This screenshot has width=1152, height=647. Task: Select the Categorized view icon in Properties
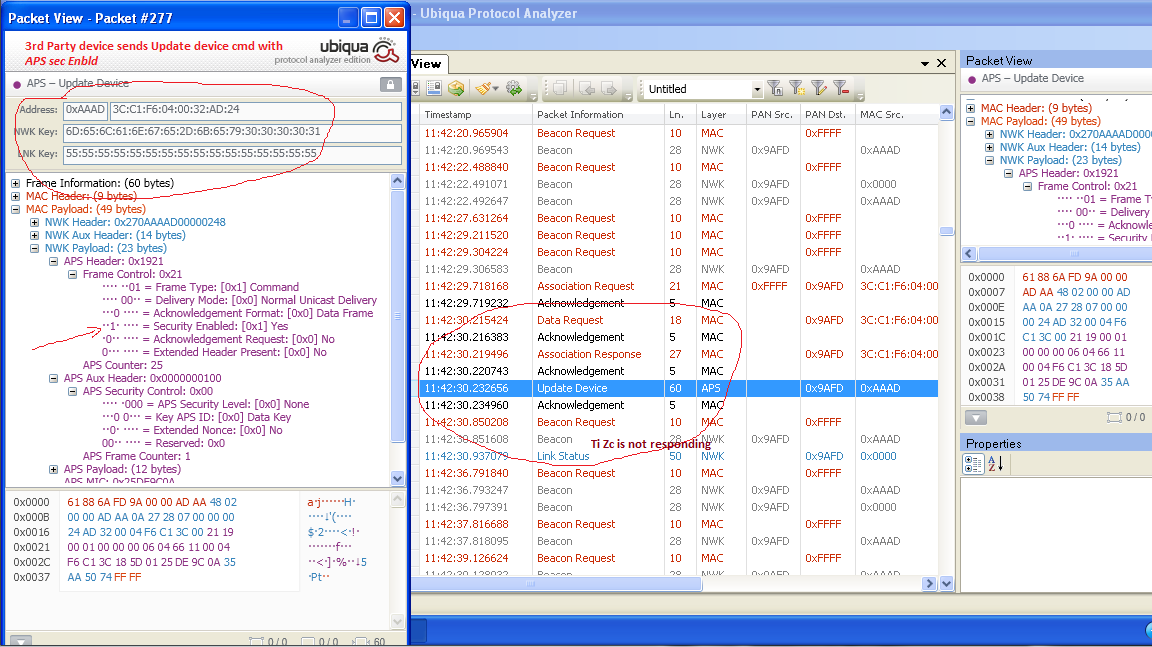[973, 464]
